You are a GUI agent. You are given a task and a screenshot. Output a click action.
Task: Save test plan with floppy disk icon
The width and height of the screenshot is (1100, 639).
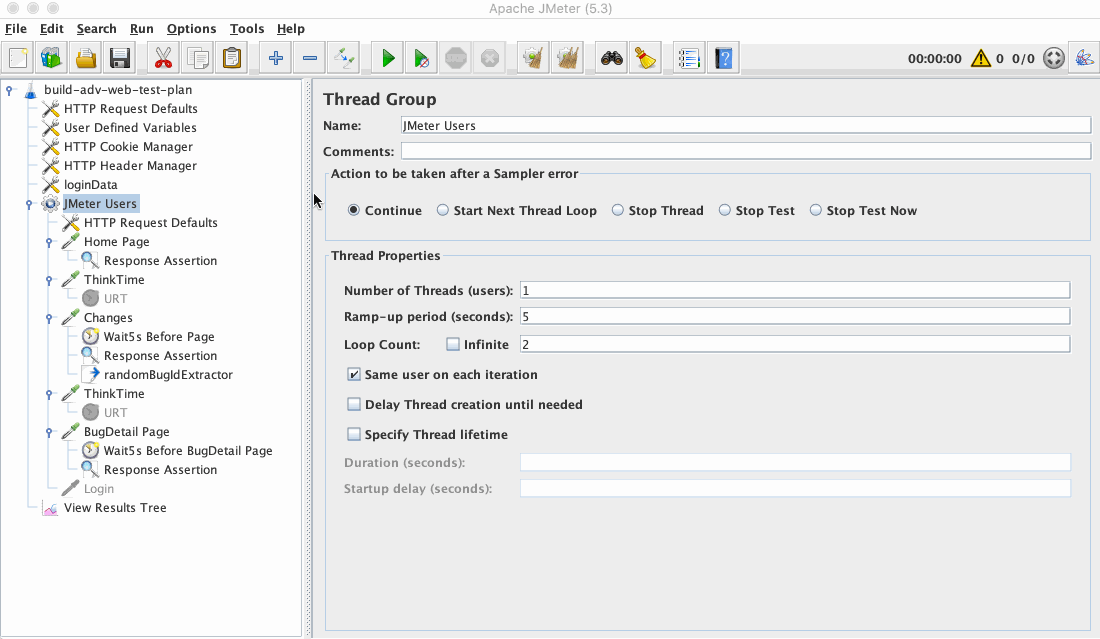point(120,58)
